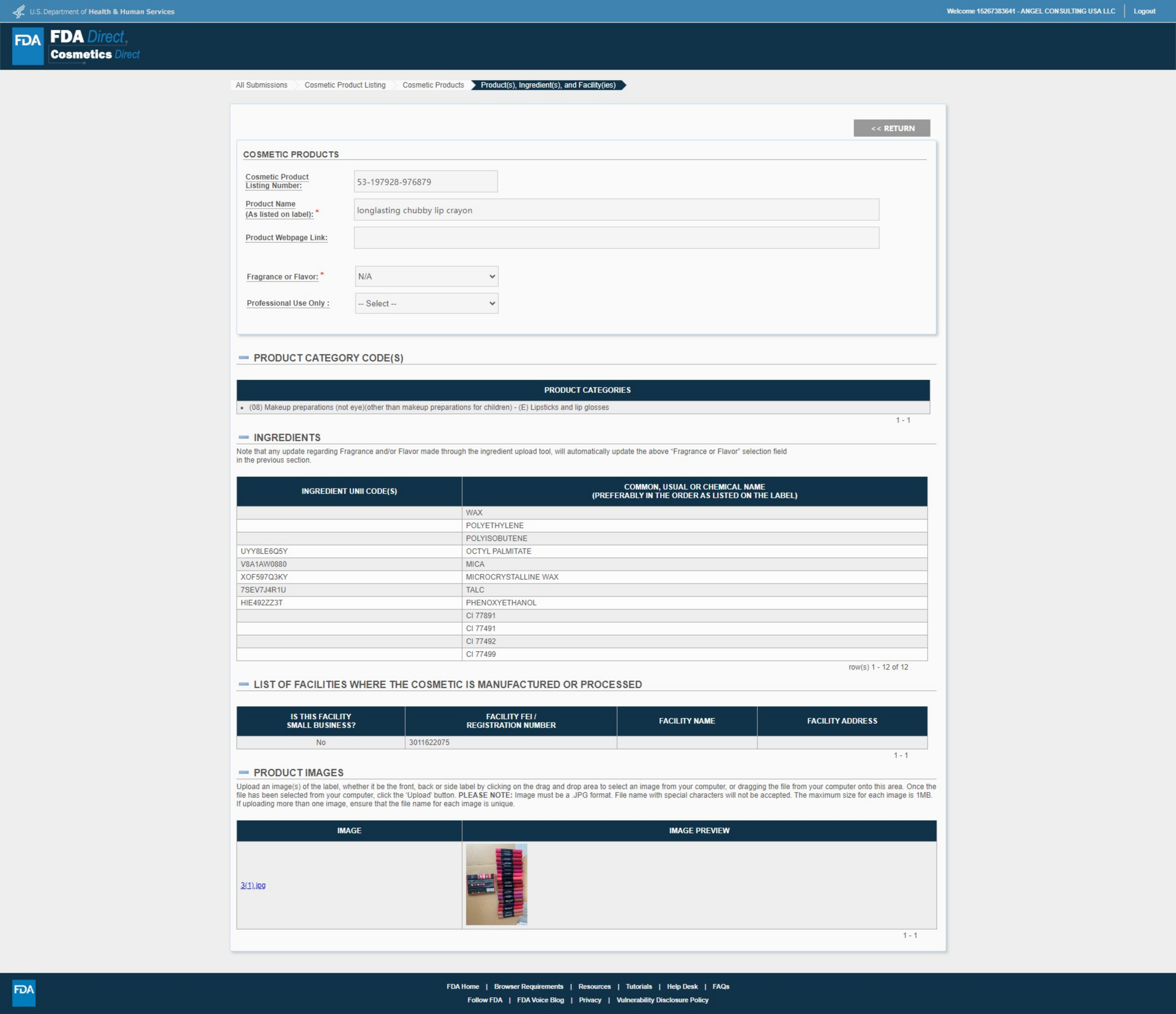Go to Cosmetic Product Listing breadcrumb

[x=345, y=85]
